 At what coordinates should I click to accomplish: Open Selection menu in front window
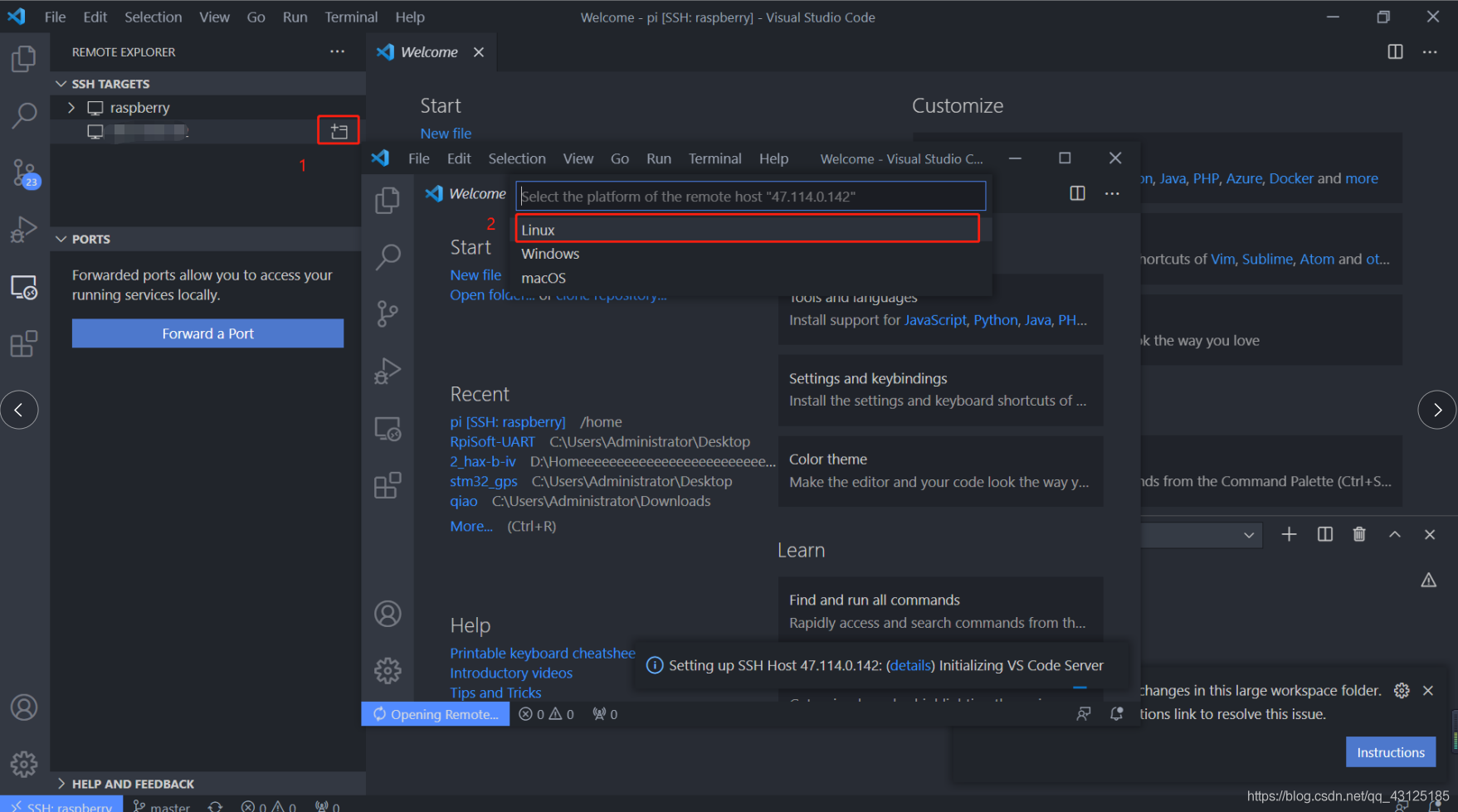coord(517,158)
